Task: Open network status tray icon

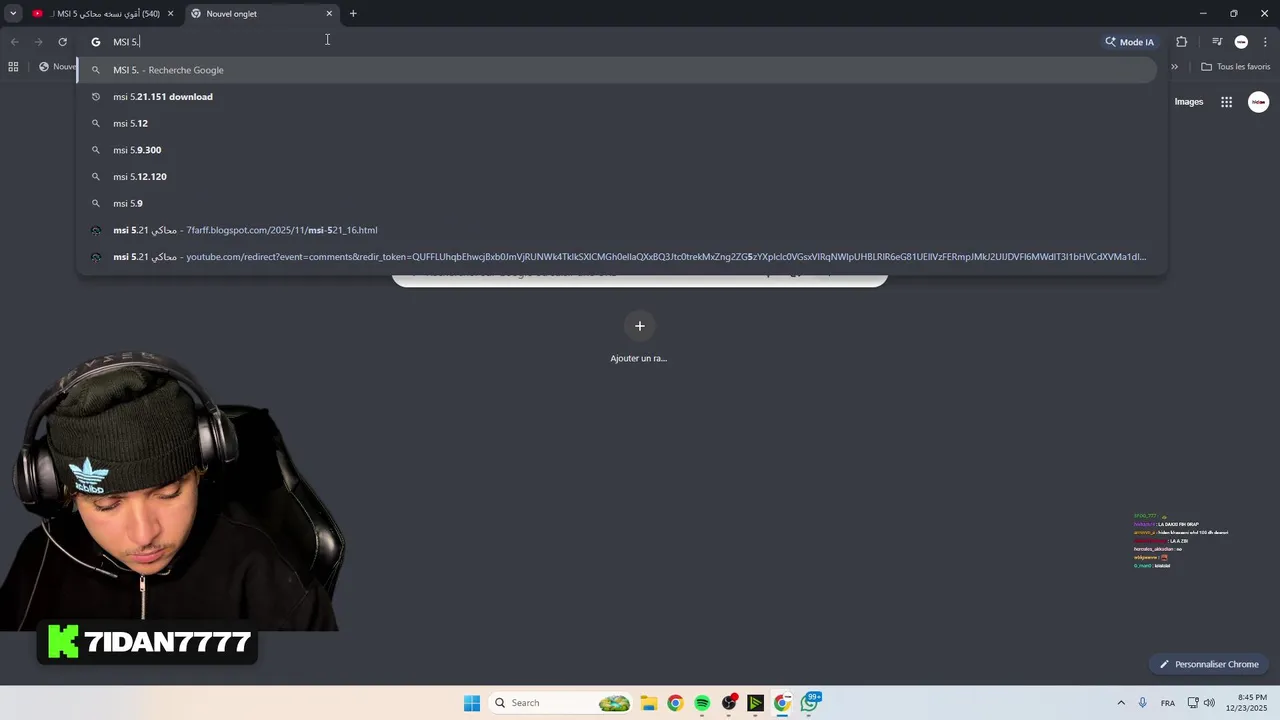Action: click(1193, 703)
